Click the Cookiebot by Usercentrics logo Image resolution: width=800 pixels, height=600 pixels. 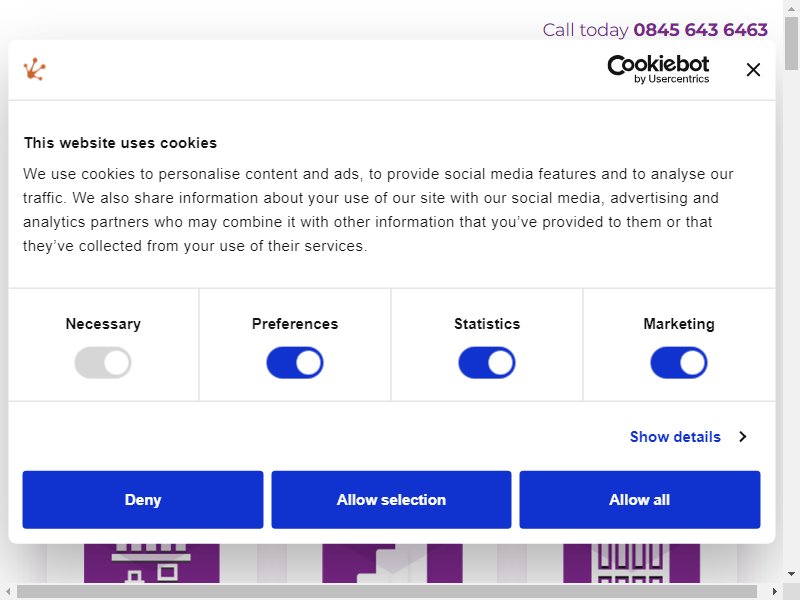(658, 69)
